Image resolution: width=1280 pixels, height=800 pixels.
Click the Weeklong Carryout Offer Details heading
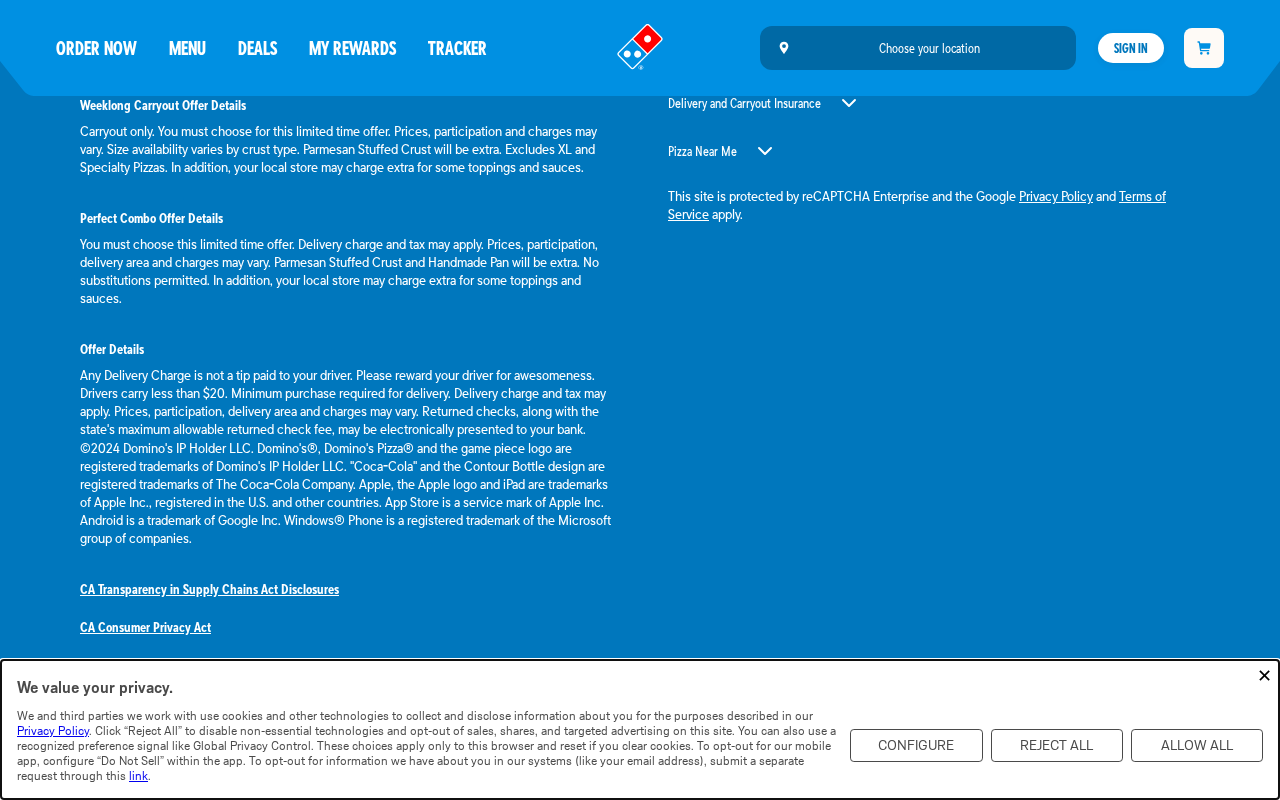163,105
